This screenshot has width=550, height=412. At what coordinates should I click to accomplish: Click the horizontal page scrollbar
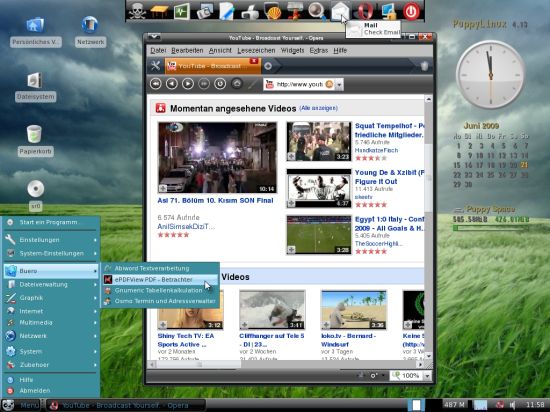288,365
